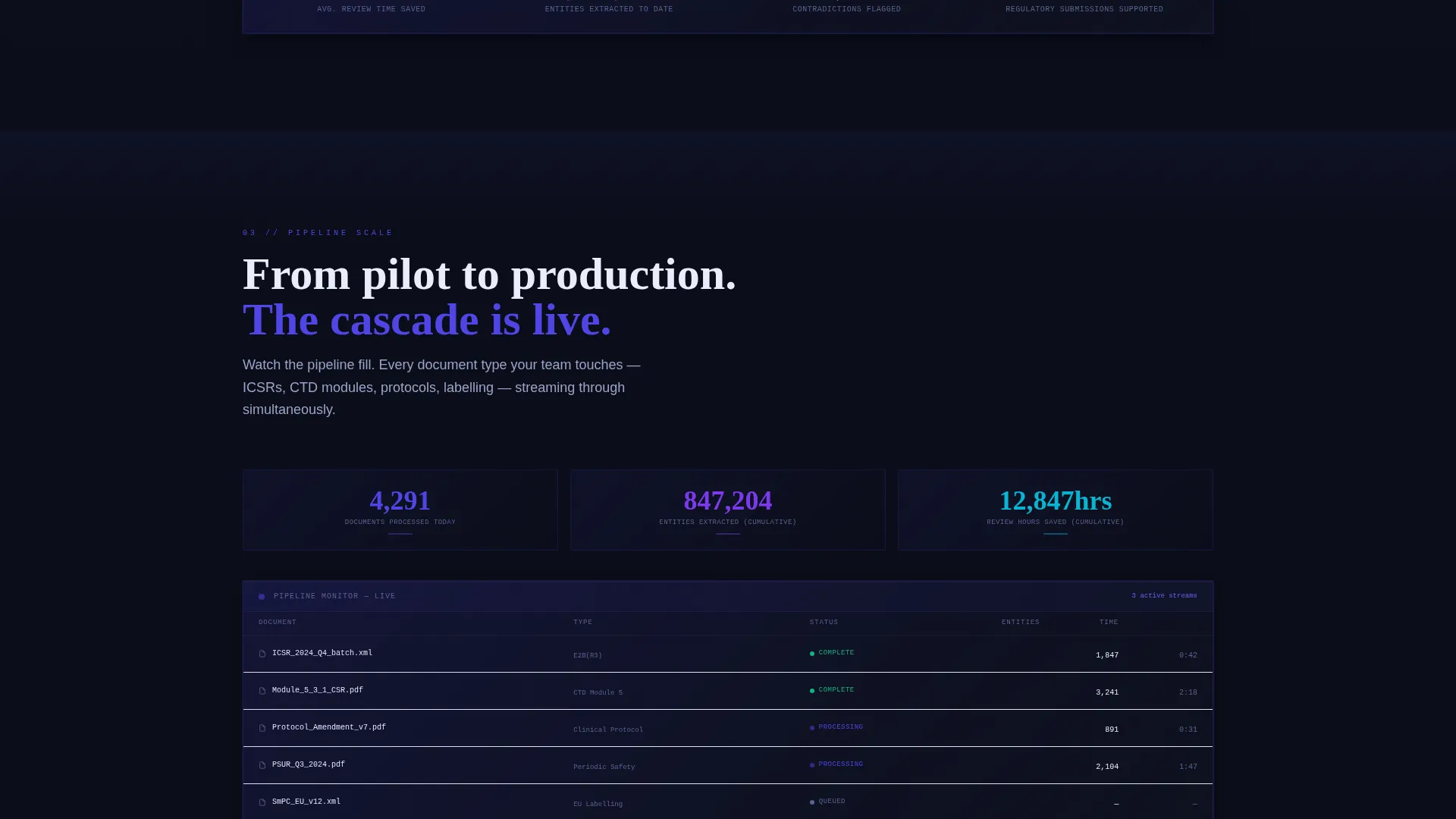Click the time value '0:31'
This screenshot has height=819, width=1456.
pyautogui.click(x=1188, y=730)
